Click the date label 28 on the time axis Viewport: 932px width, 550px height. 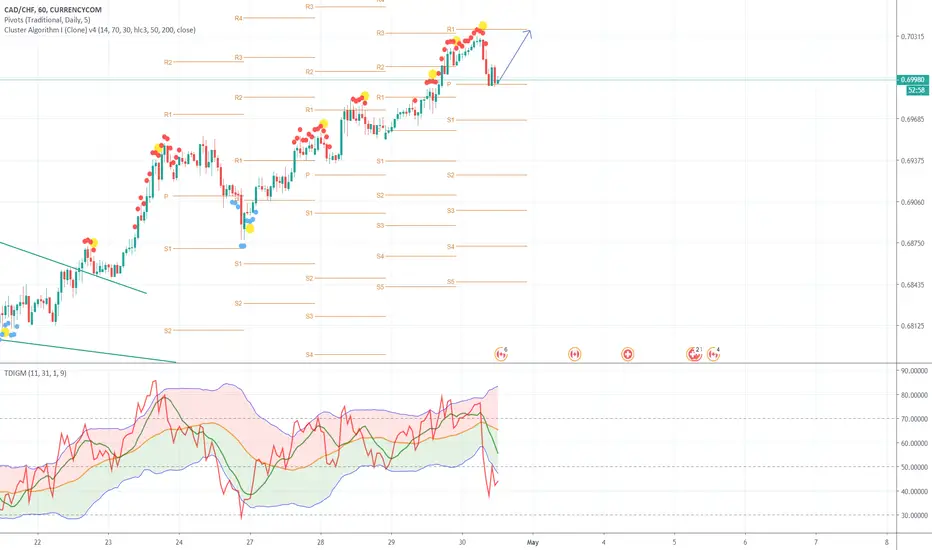pyautogui.click(x=320, y=542)
